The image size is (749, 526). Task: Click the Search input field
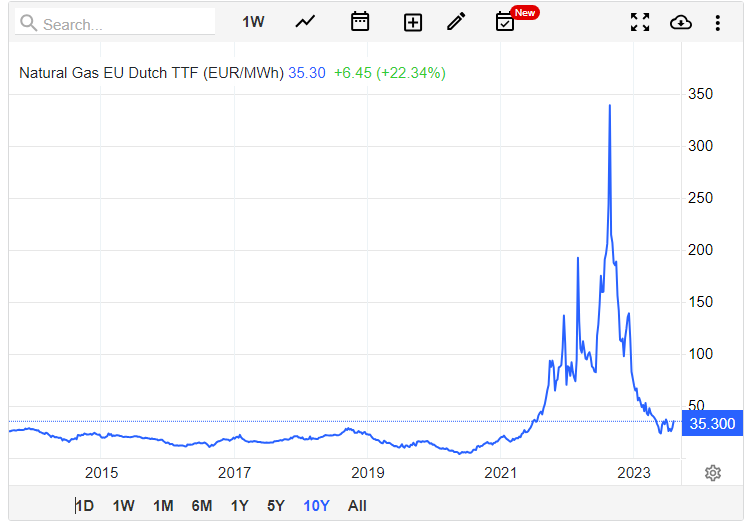[x=115, y=23]
